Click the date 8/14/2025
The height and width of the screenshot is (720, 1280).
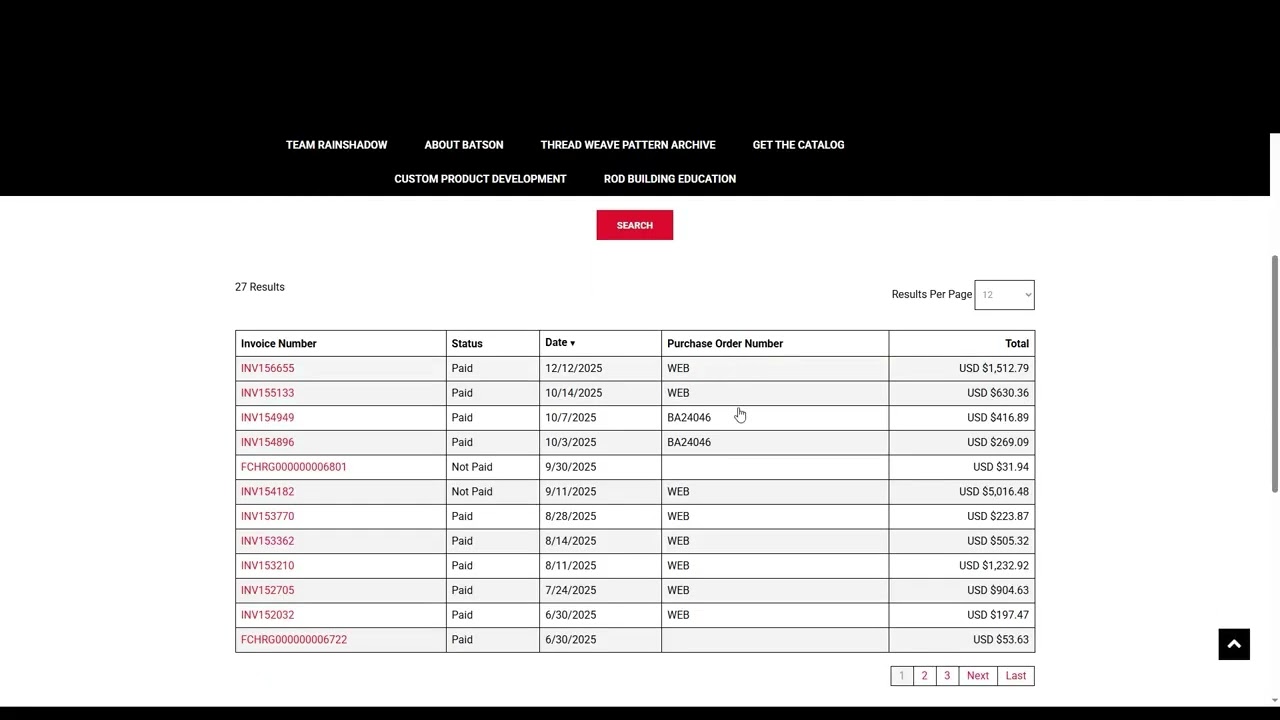click(x=571, y=541)
